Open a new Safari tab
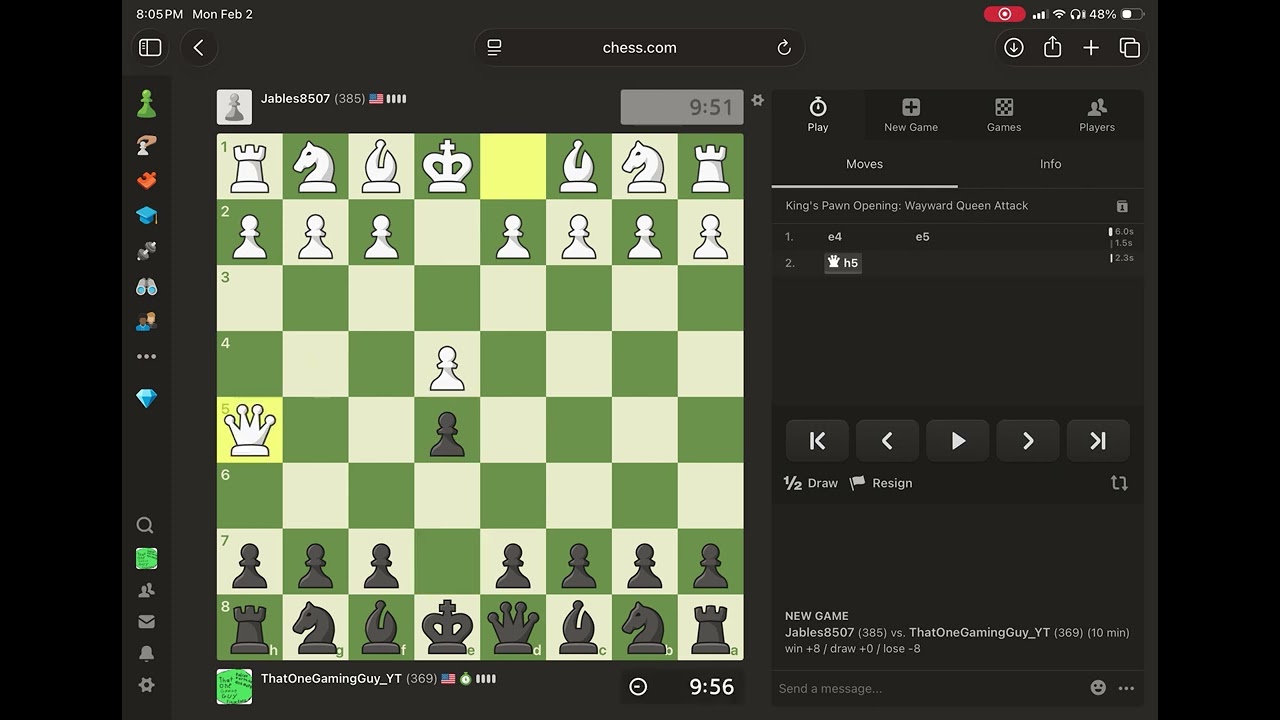Viewport: 1280px width, 720px height. (x=1091, y=47)
